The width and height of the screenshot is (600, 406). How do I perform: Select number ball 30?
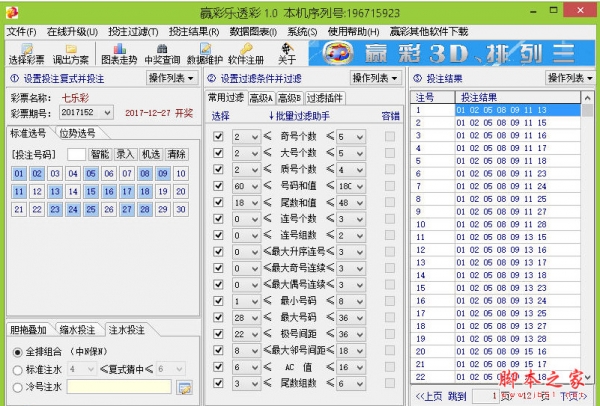[x=181, y=209]
